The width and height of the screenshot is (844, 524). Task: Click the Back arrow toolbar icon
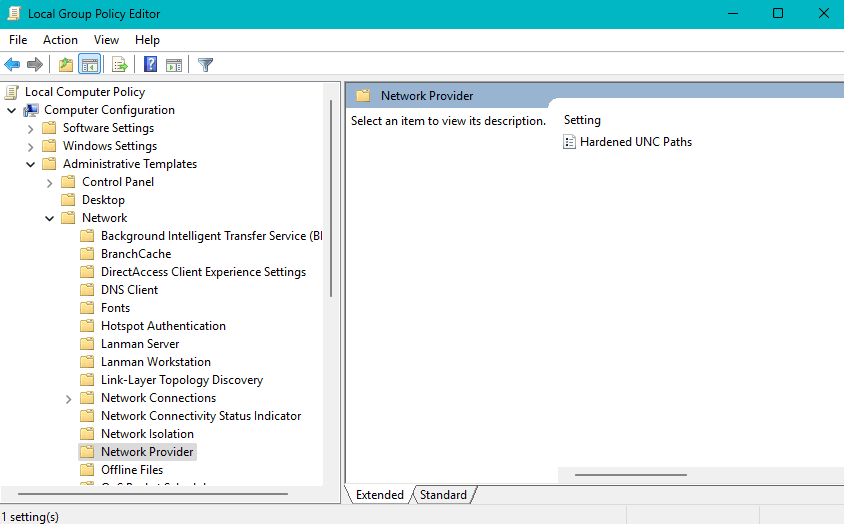(12, 65)
